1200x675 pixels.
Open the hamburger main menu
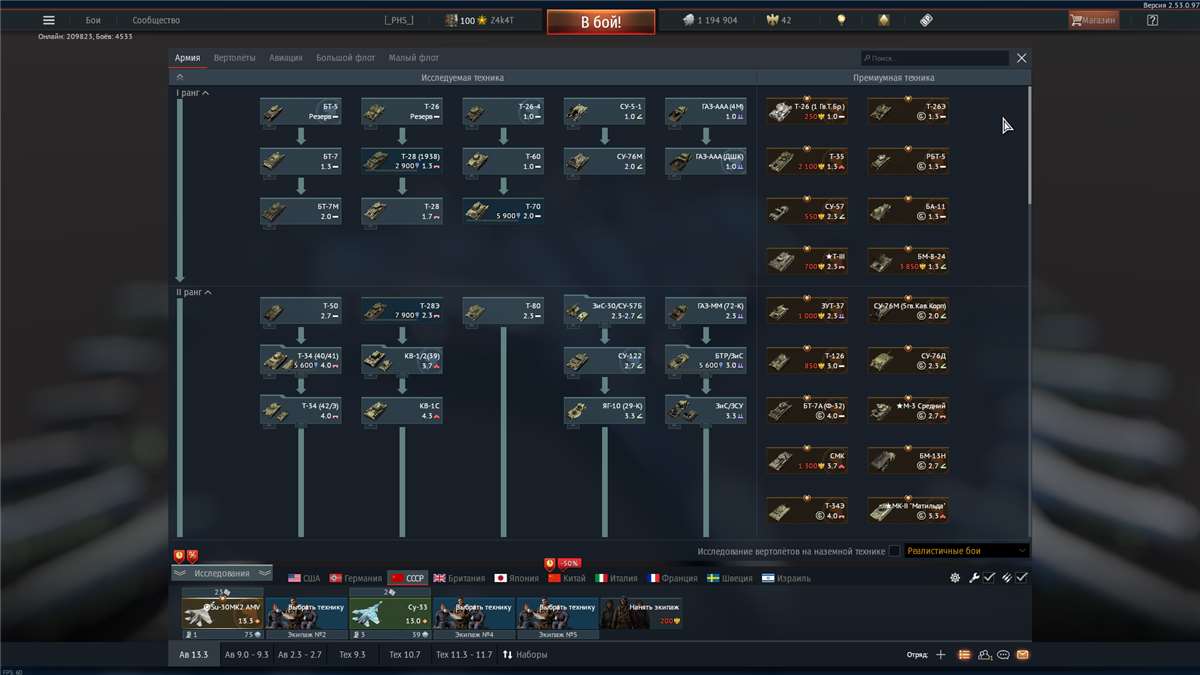(x=48, y=20)
